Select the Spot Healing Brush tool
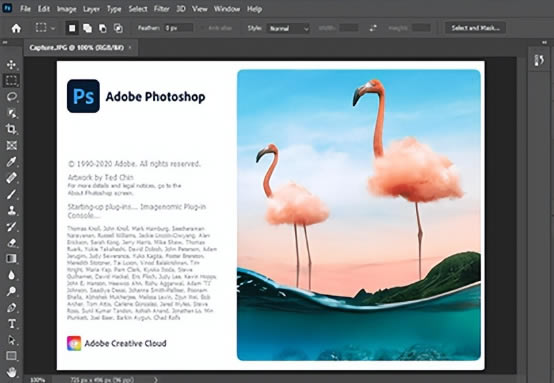 pos(11,178)
